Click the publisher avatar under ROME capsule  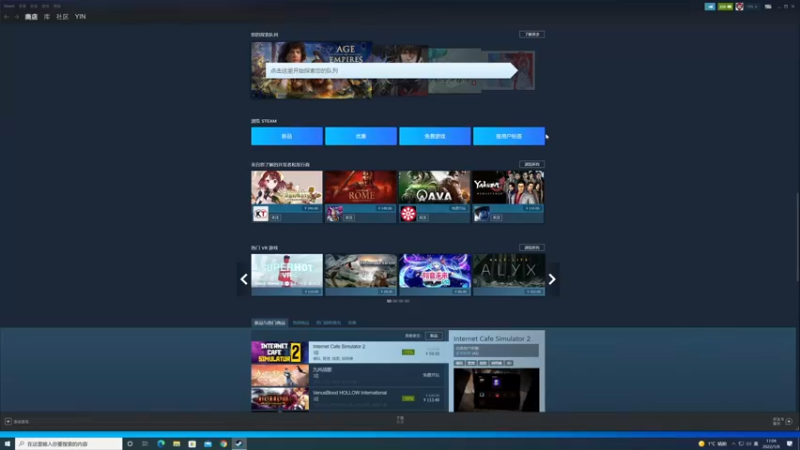[x=335, y=214]
